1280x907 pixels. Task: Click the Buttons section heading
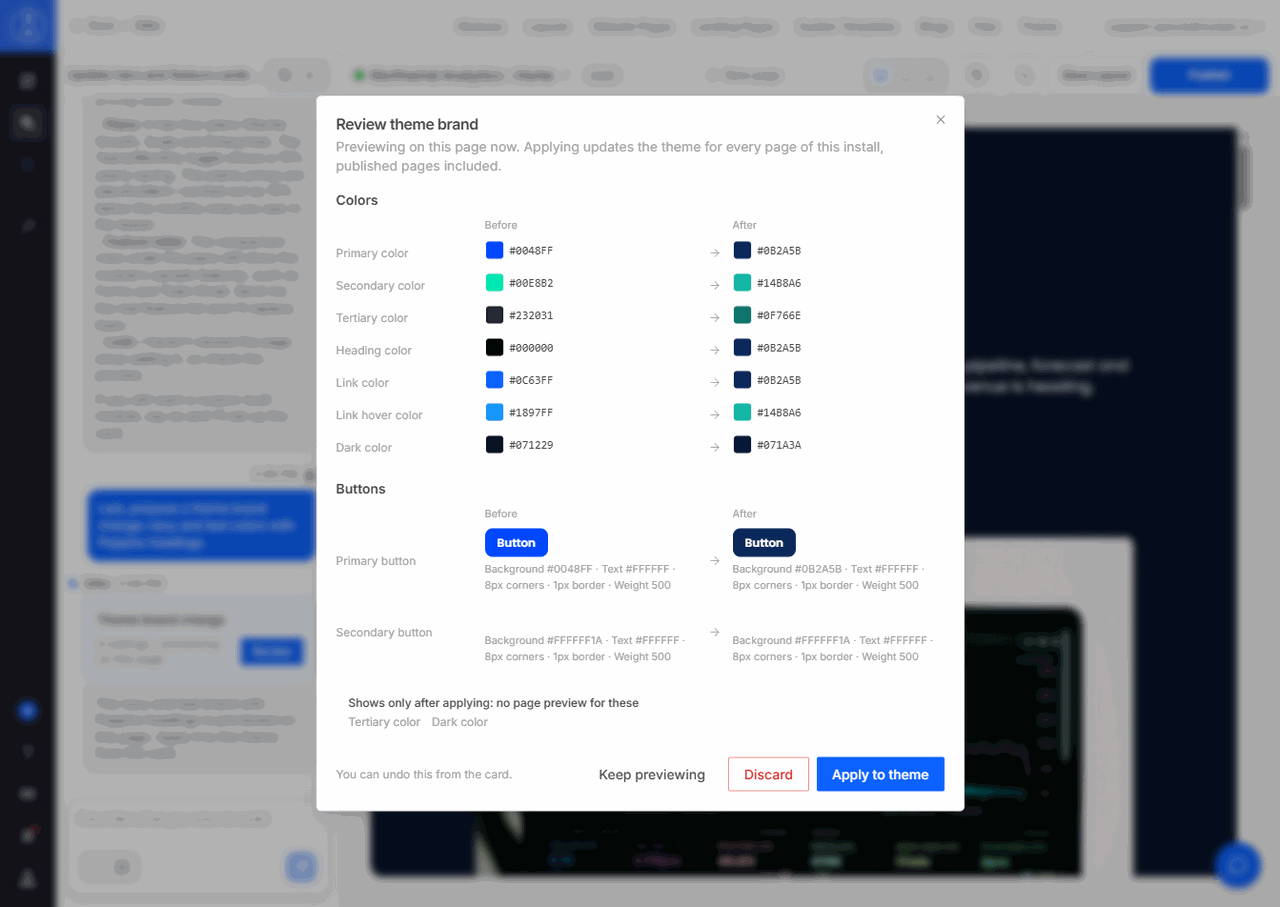pos(361,489)
